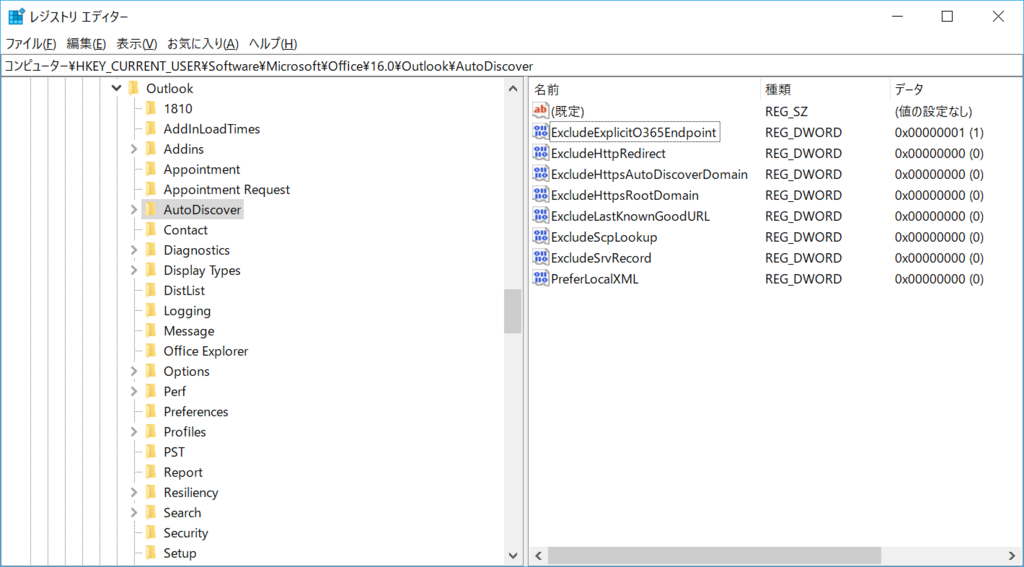The image size is (1024, 567).
Task: Open the ヘルプ(H) menu
Action: pyautogui.click(x=273, y=44)
